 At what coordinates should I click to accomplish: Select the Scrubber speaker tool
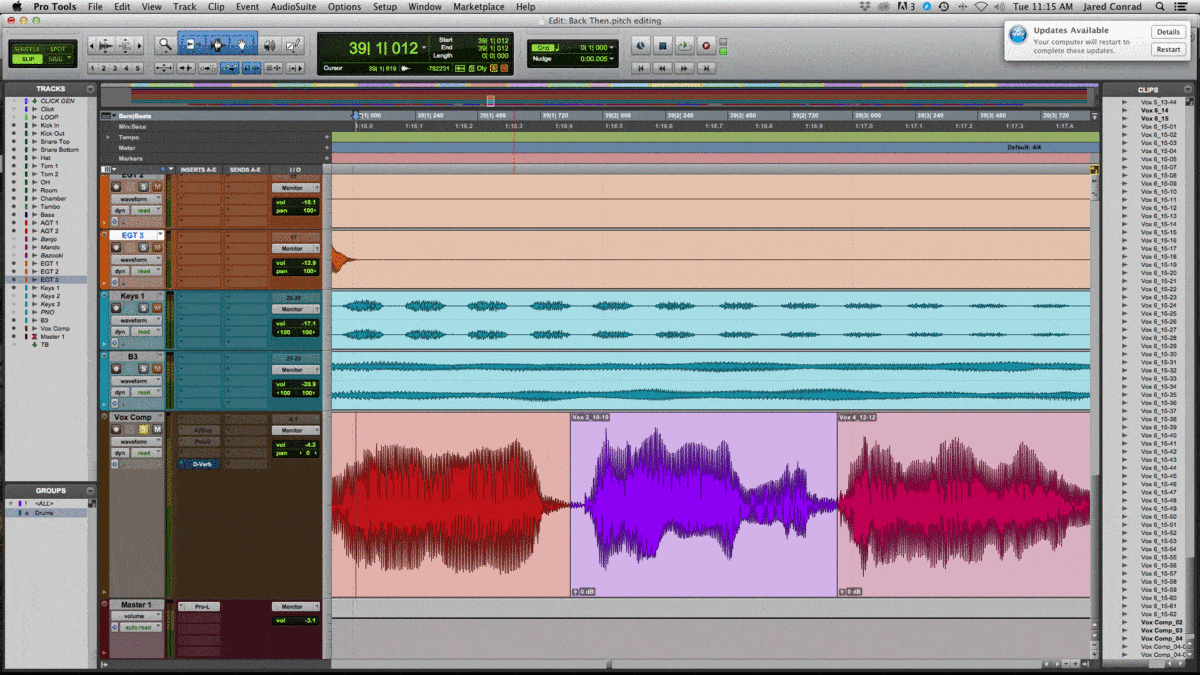(x=269, y=44)
